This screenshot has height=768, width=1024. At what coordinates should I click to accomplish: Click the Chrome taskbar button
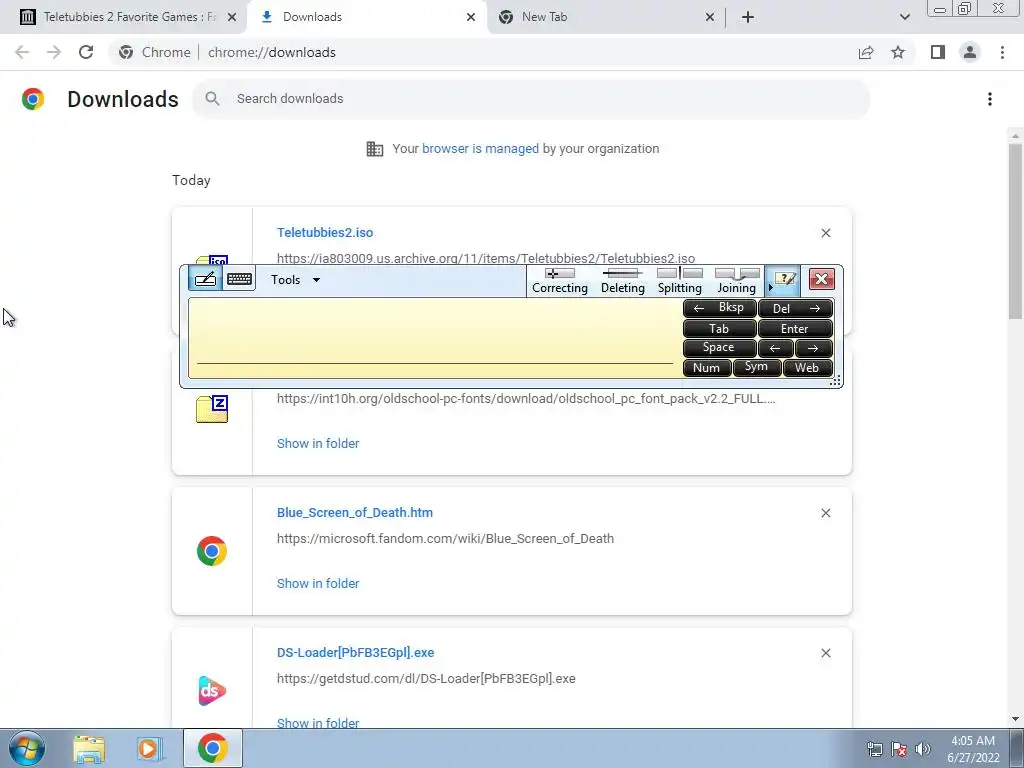click(212, 748)
